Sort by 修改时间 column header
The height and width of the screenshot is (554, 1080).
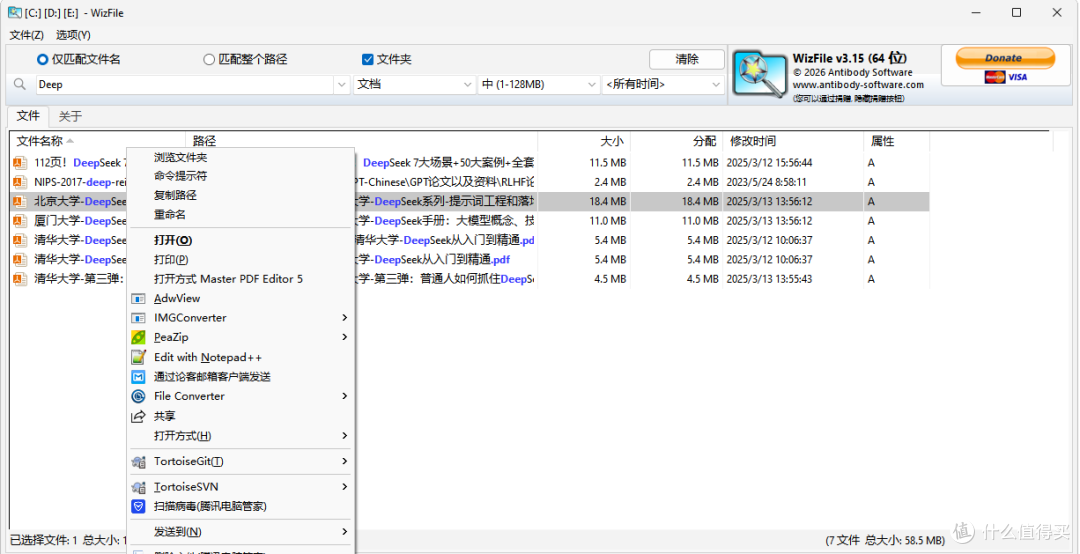click(x=793, y=141)
